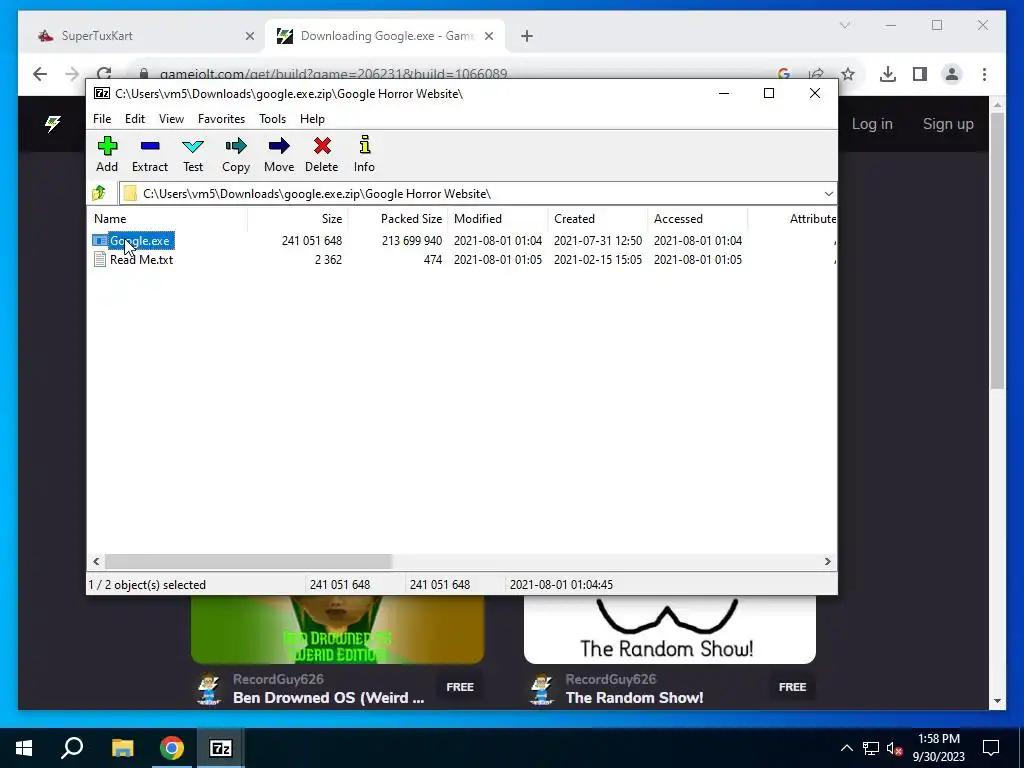Show hidden system tray icons
Image resolution: width=1024 pixels, height=768 pixels.
tap(846, 748)
